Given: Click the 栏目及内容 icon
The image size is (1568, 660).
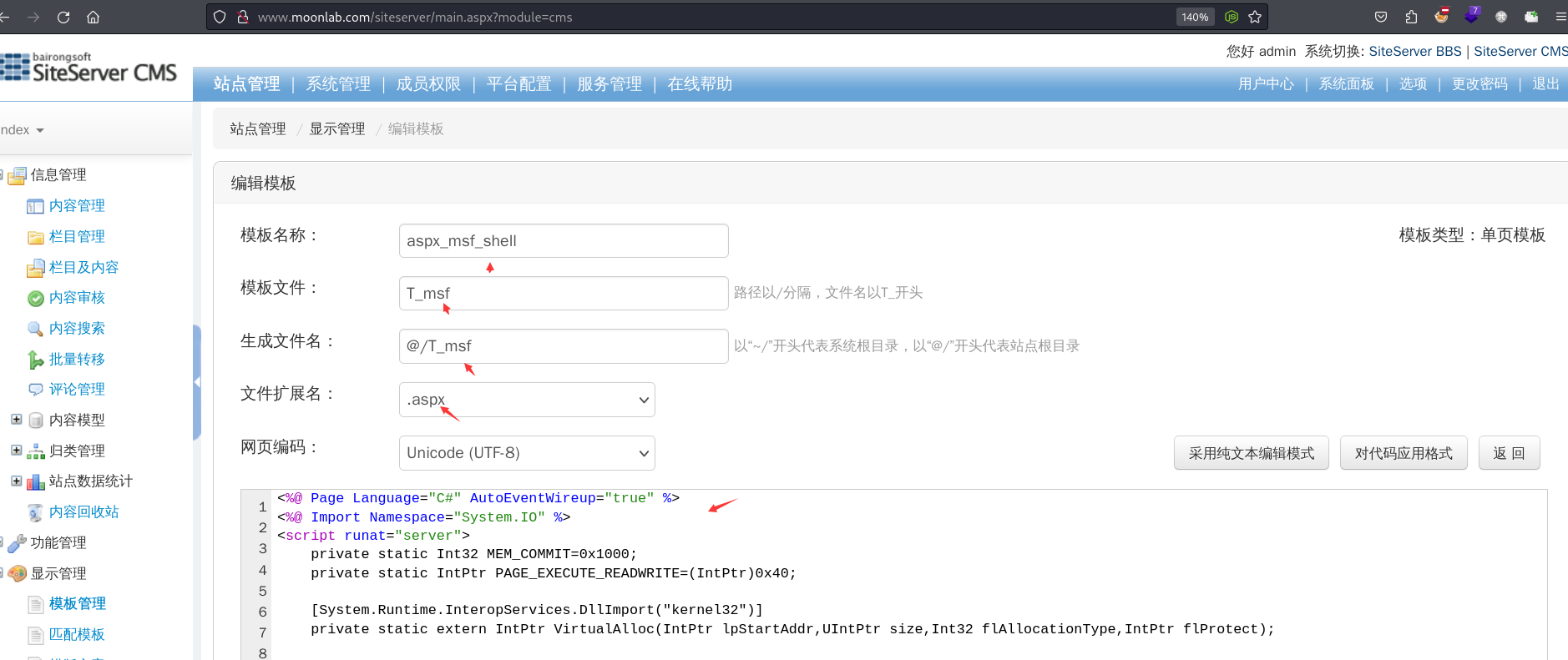Looking at the screenshot, I should pos(35,268).
